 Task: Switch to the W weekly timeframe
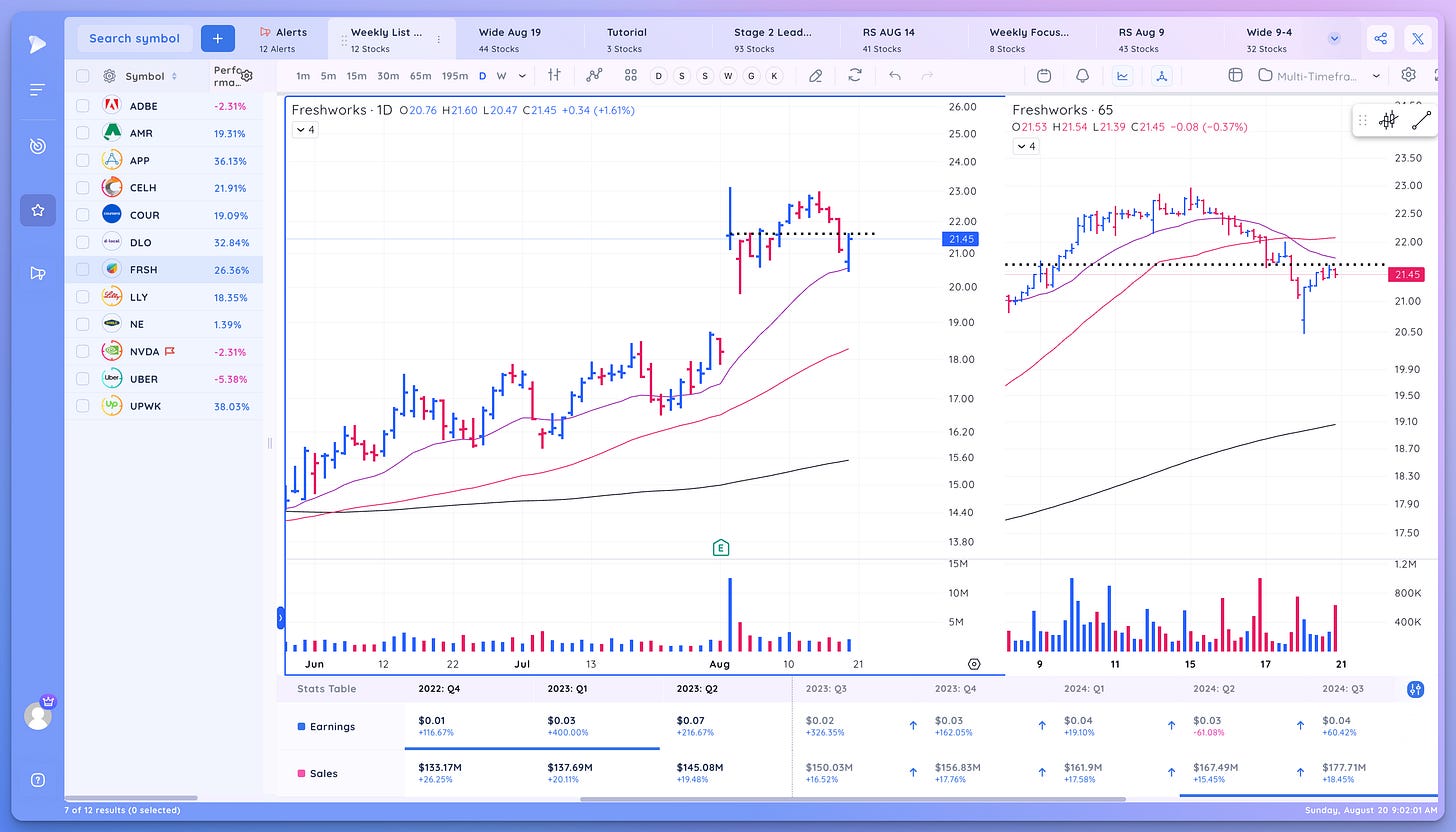coord(502,76)
